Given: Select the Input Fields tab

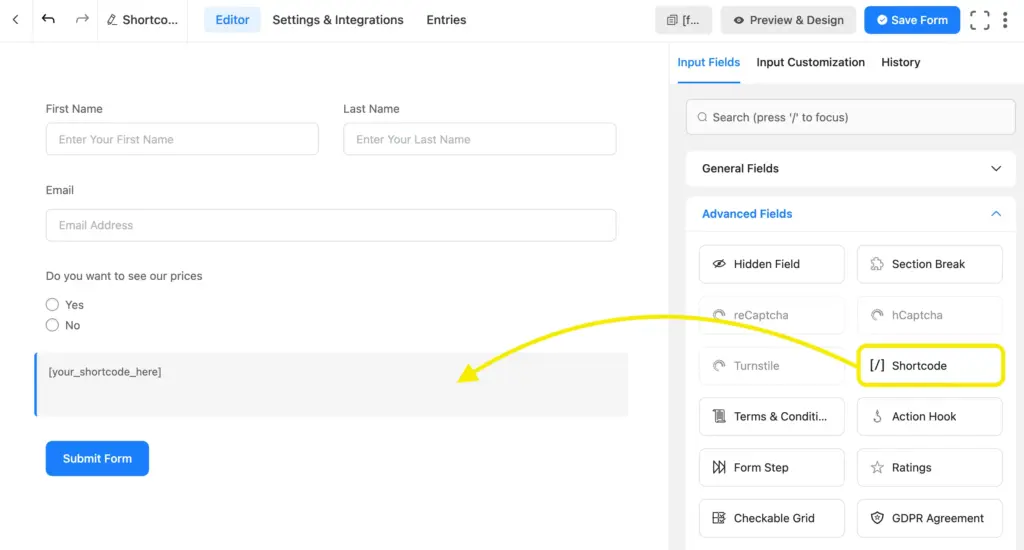Looking at the screenshot, I should point(709,62).
